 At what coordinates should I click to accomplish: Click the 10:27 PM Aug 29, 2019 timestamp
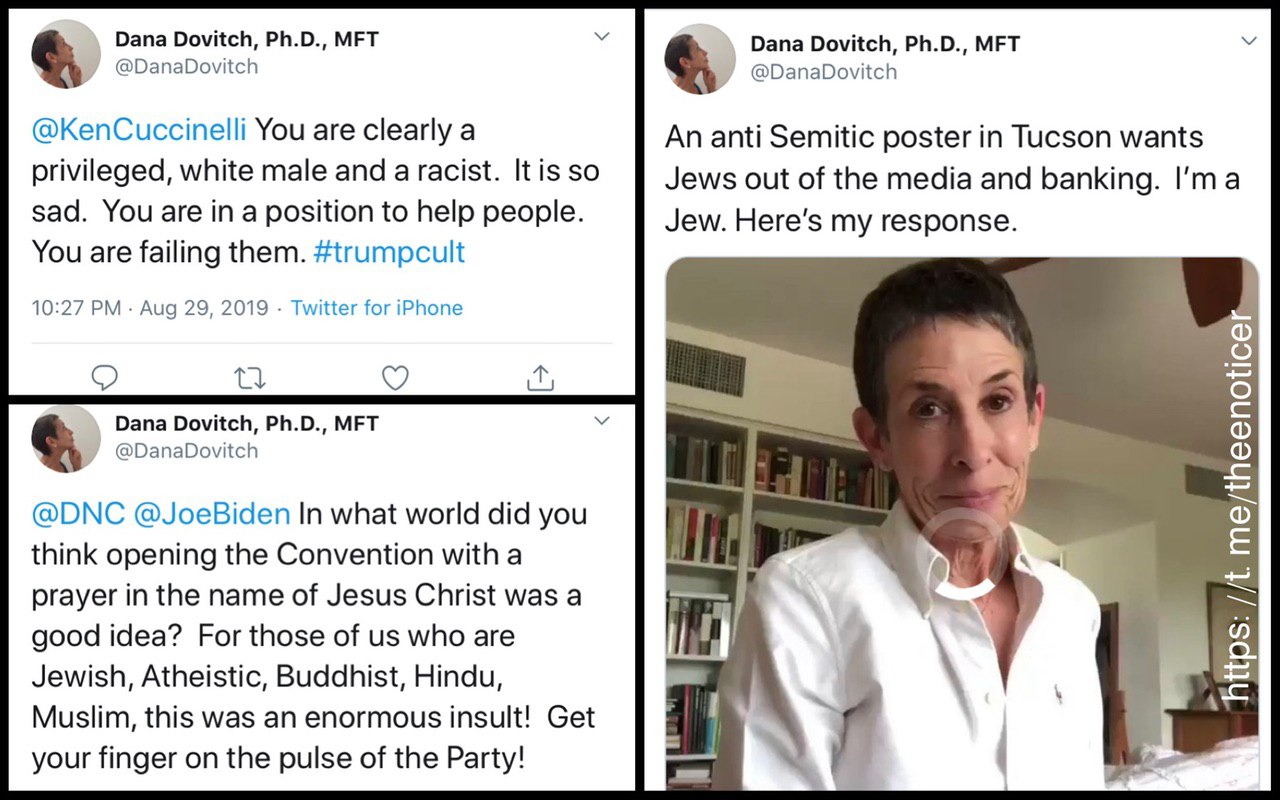click(150, 308)
